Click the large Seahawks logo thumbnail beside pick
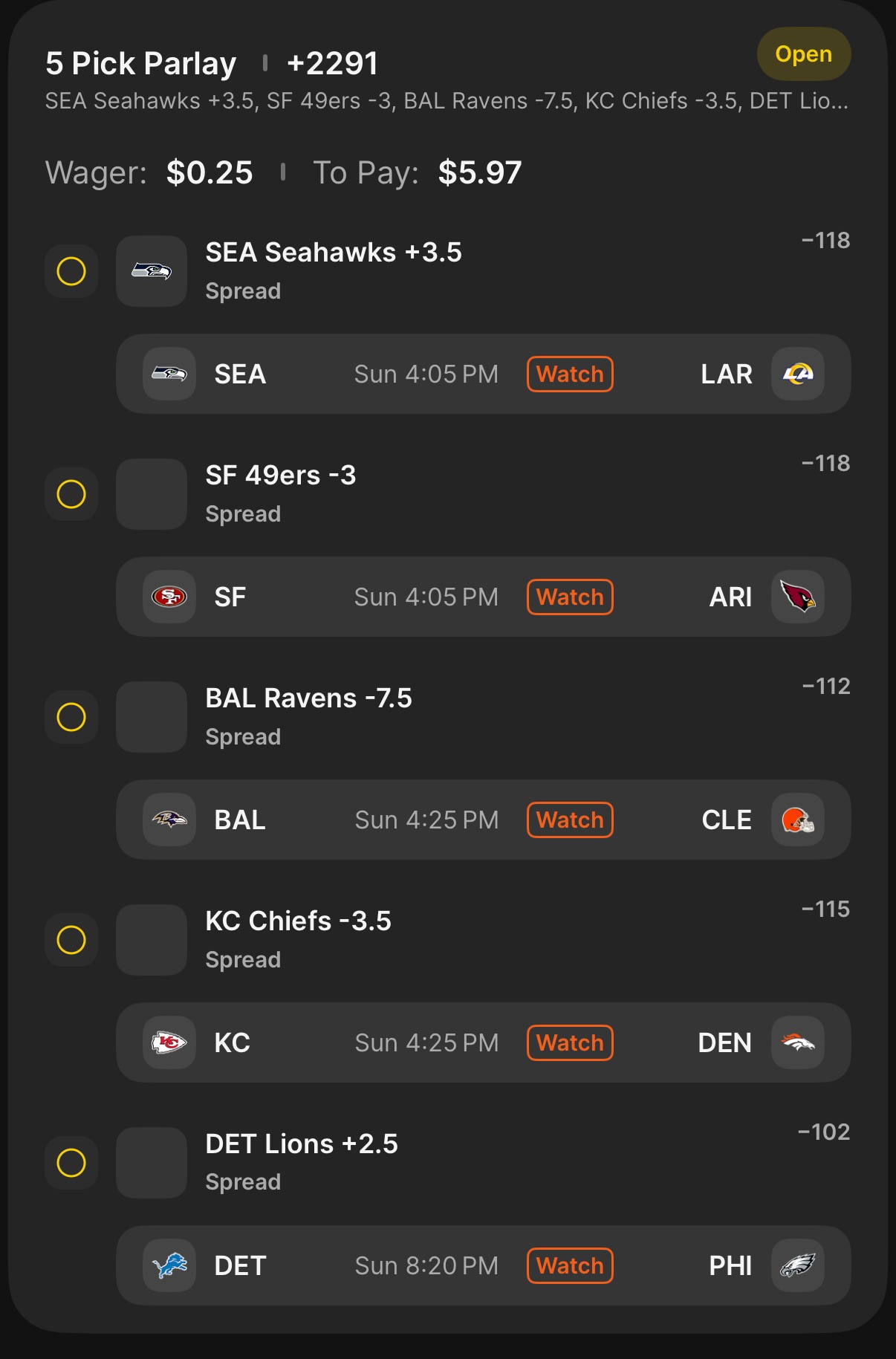The height and width of the screenshot is (1359, 896). 152,271
